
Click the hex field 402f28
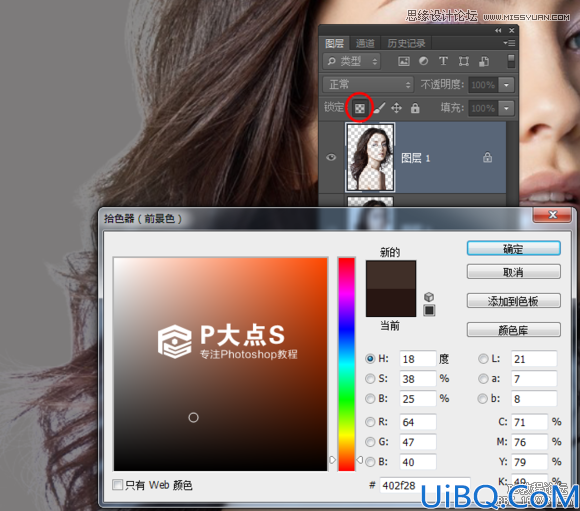click(425, 485)
